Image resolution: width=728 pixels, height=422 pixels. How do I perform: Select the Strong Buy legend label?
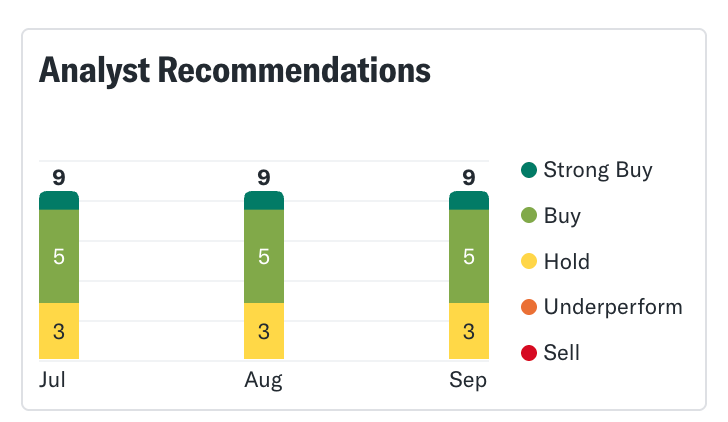coord(598,170)
